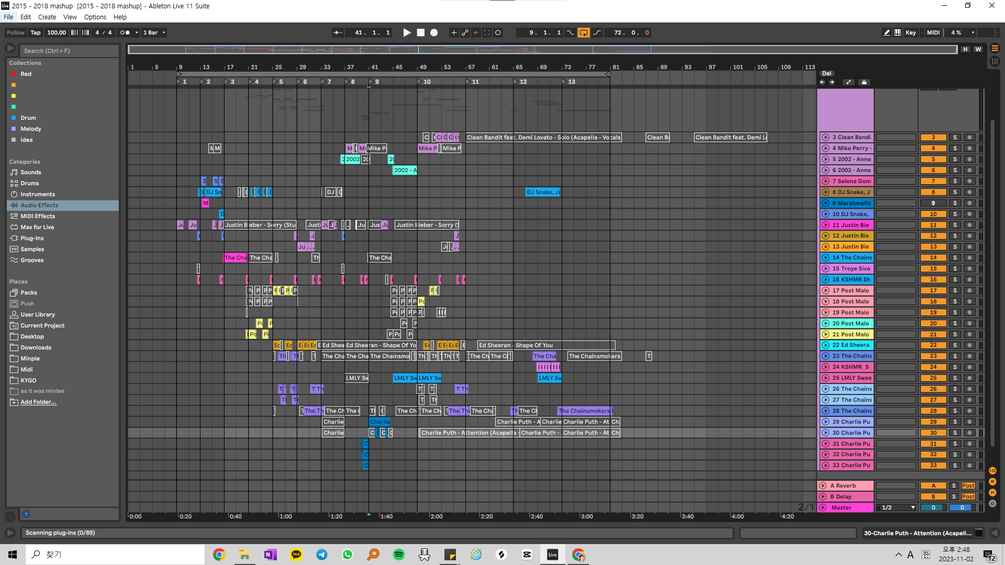The image size is (1005, 565).
Task: Arm the 11 Justin Bie track
Action: 969,225
